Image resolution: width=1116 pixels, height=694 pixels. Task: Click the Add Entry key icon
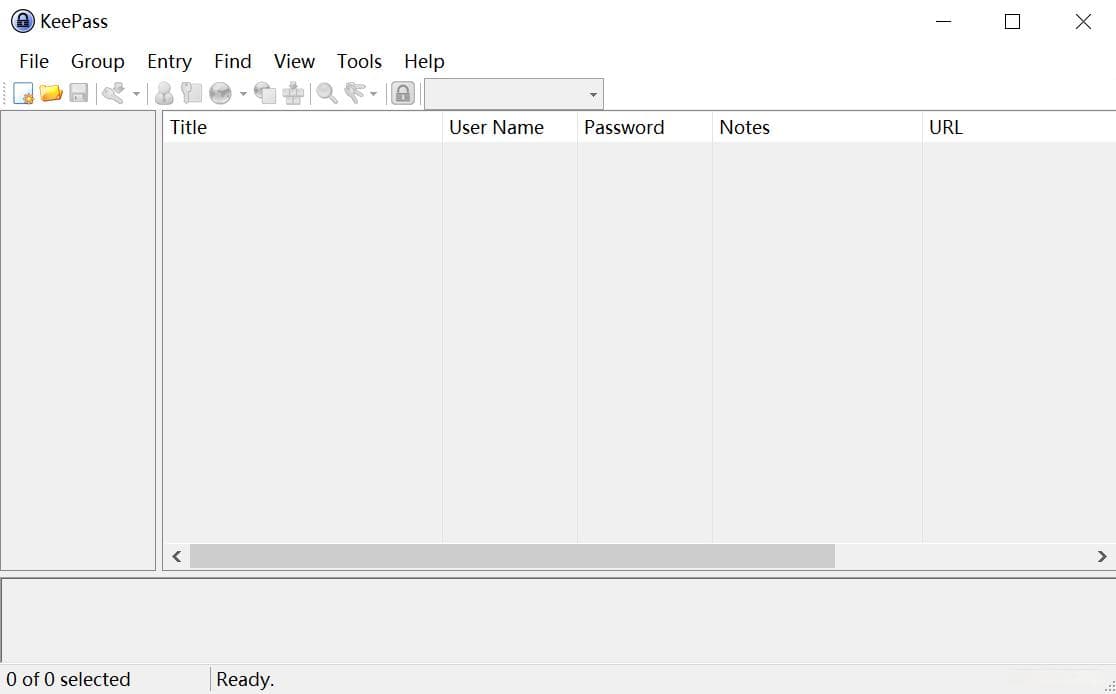click(x=113, y=93)
